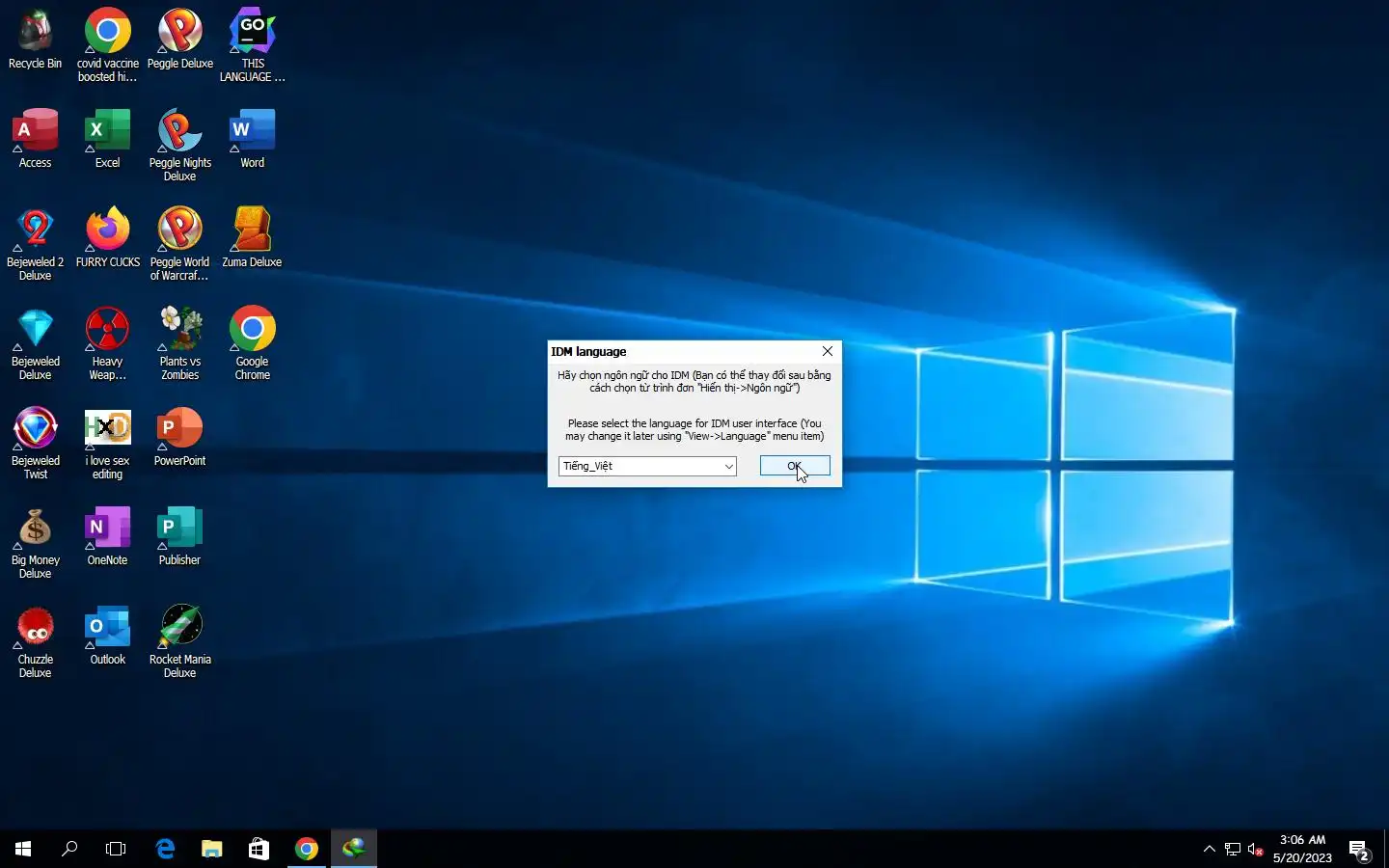The width and height of the screenshot is (1389, 868).
Task: Open the notification center icon
Action: 1360,849
